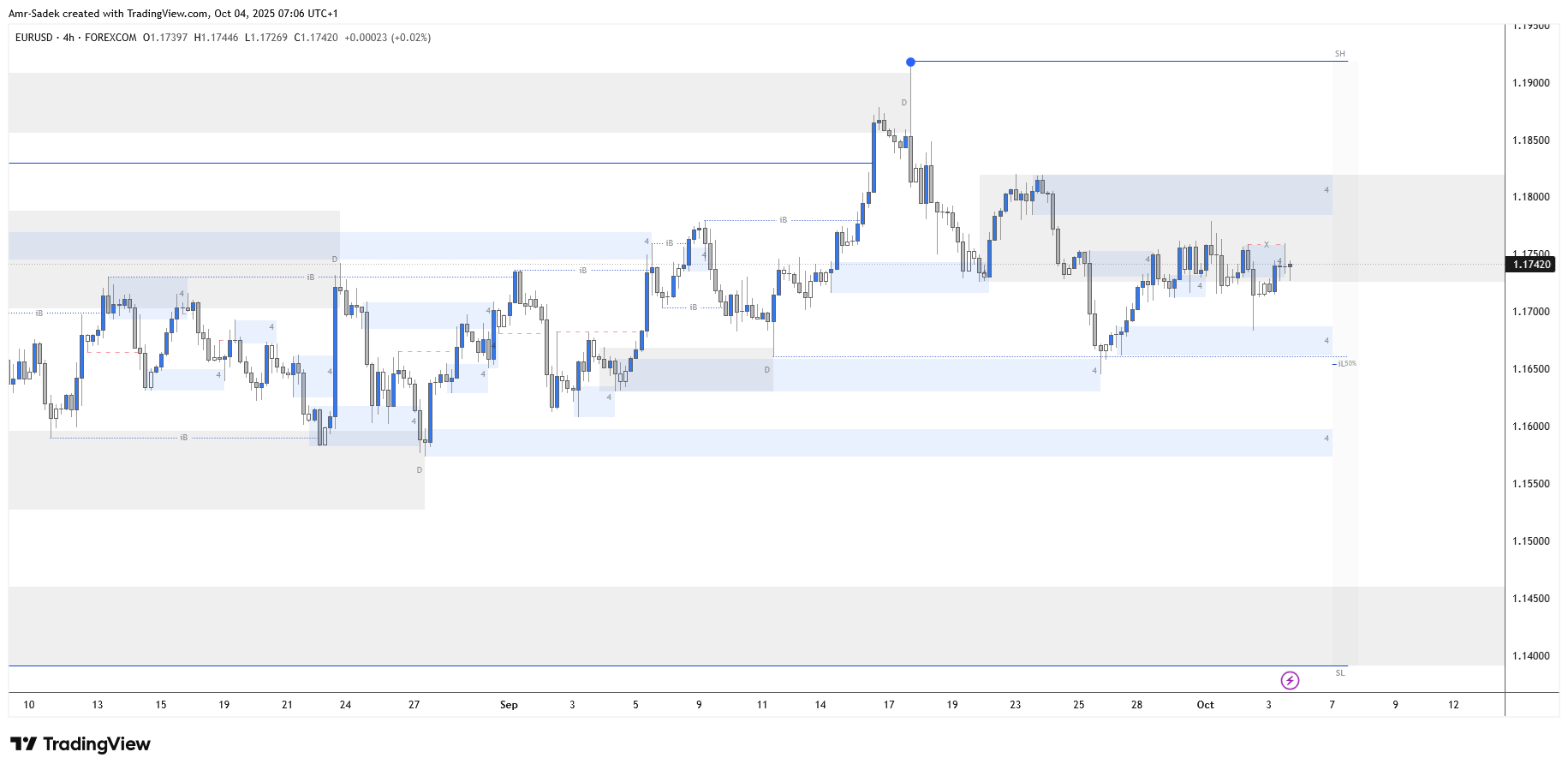Screen dimensions: 1568x770
Task: Select the blue swing-high dot marker
Action: coord(910,62)
